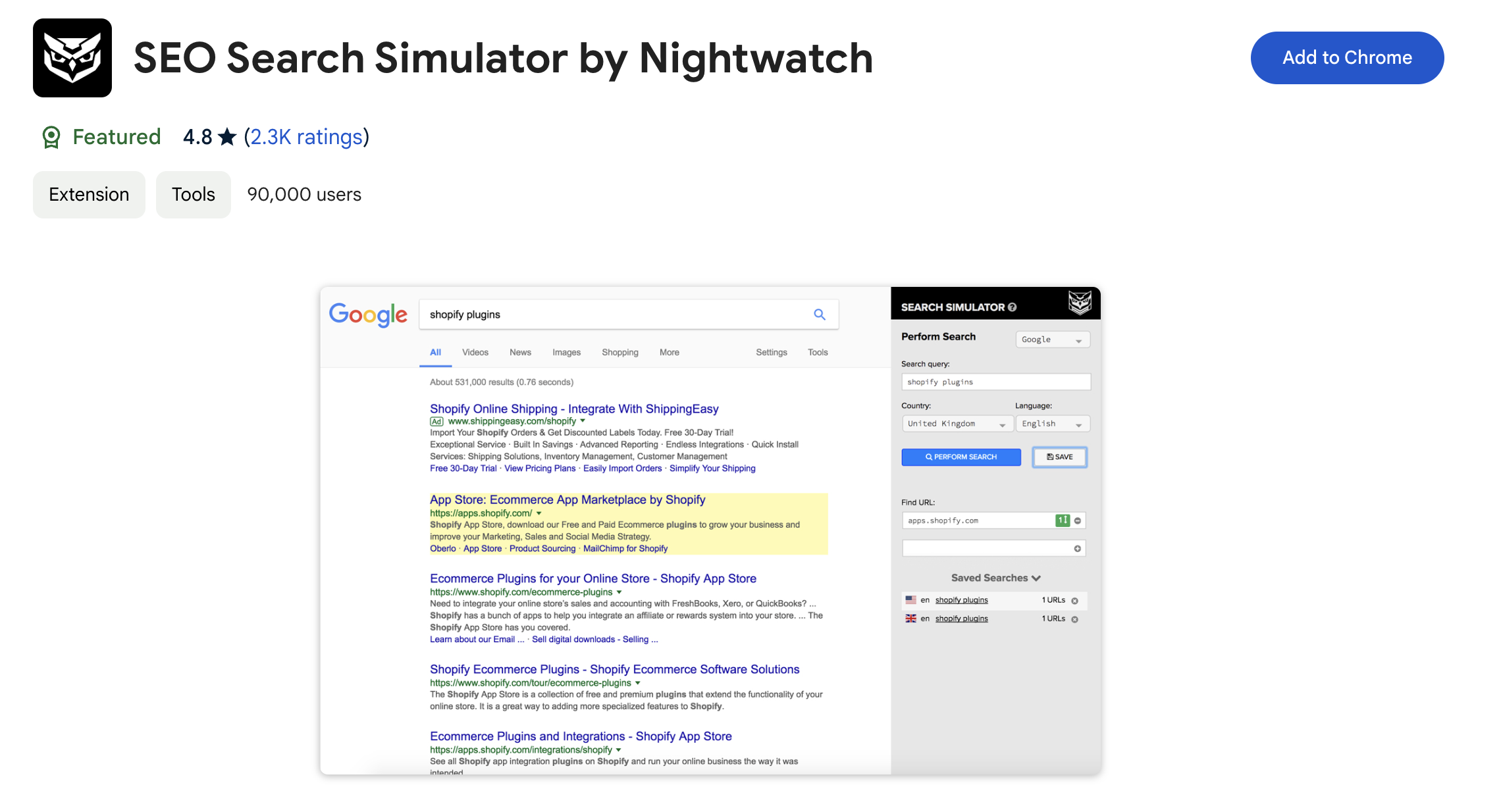Expand arrow next to apps.shopify.com/integrations/shopify URL
1501x812 pixels.
tap(619, 750)
